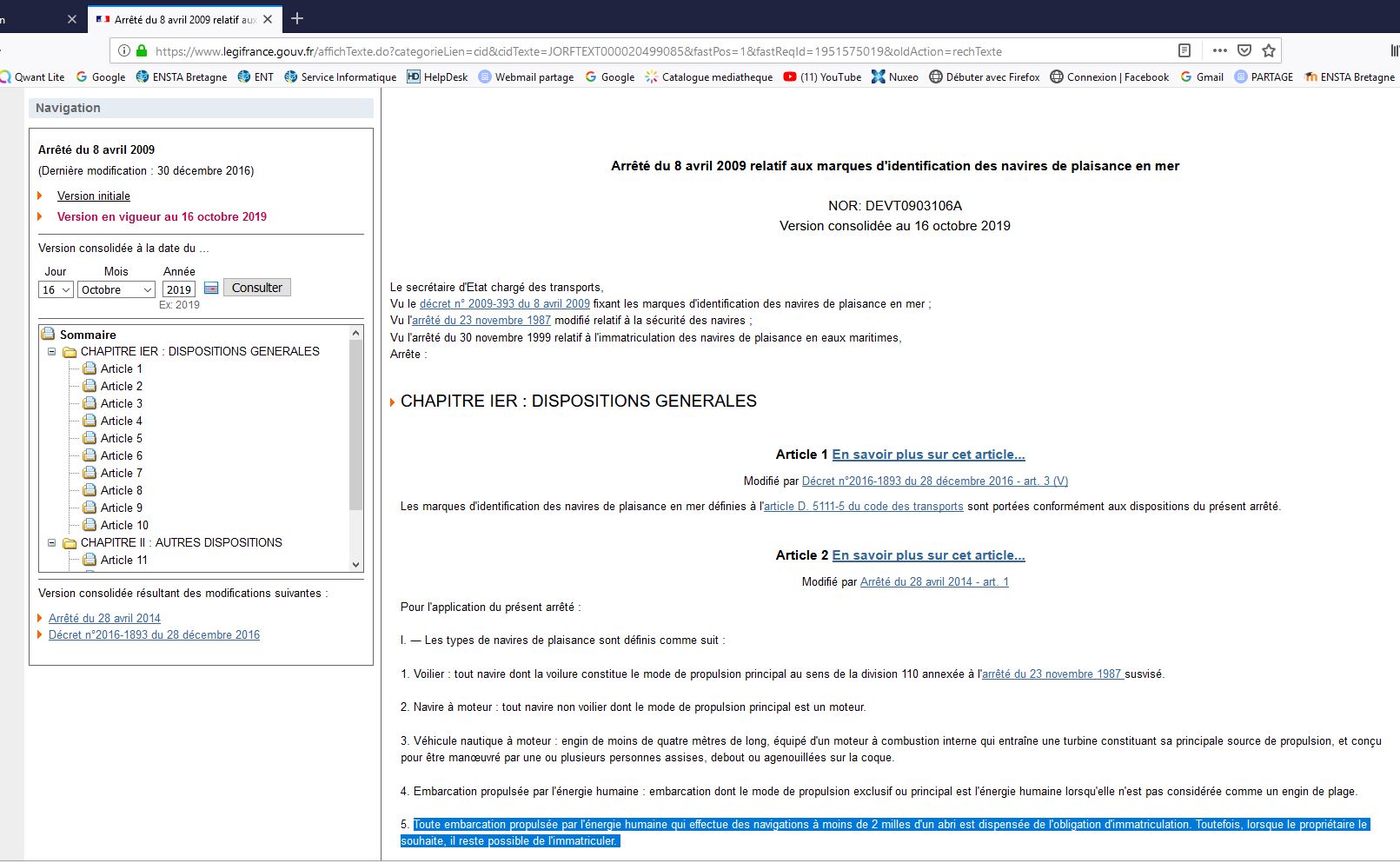Click the green padlock security icon
The image size is (1400, 863).
click(x=143, y=51)
